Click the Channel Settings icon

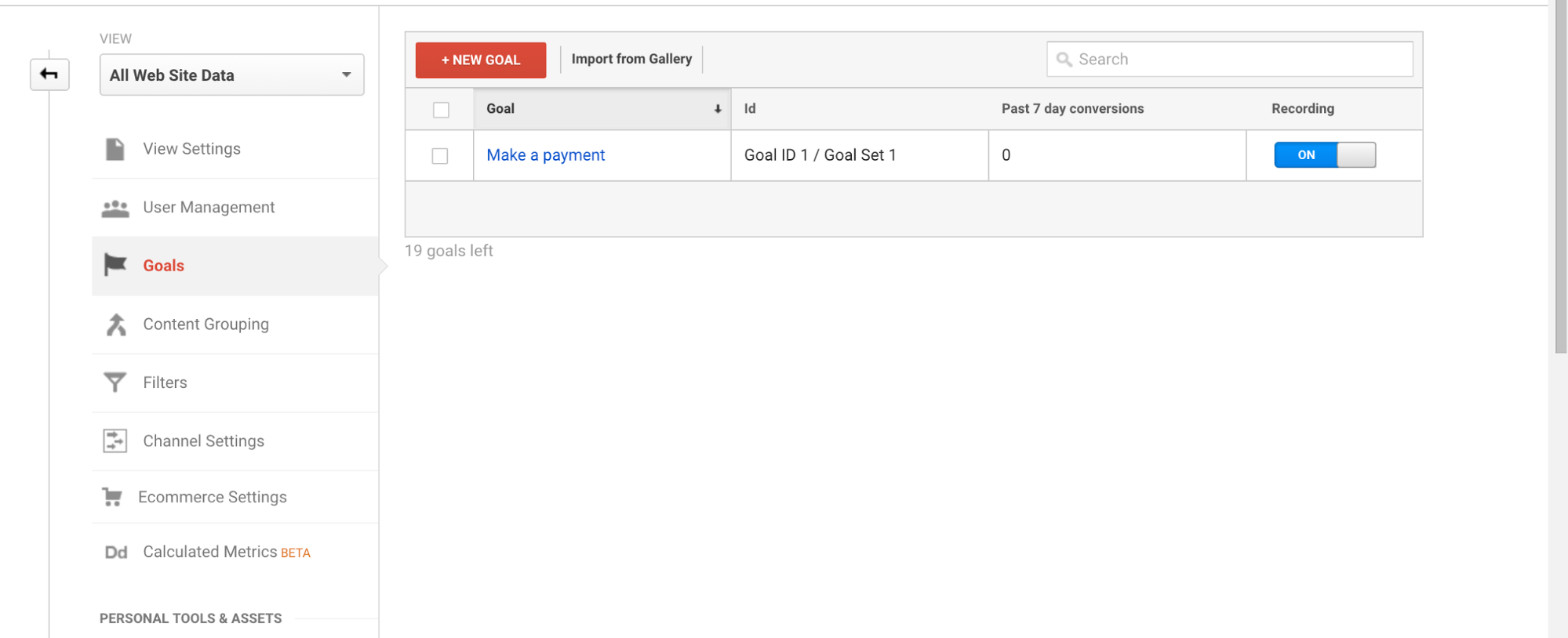(115, 441)
